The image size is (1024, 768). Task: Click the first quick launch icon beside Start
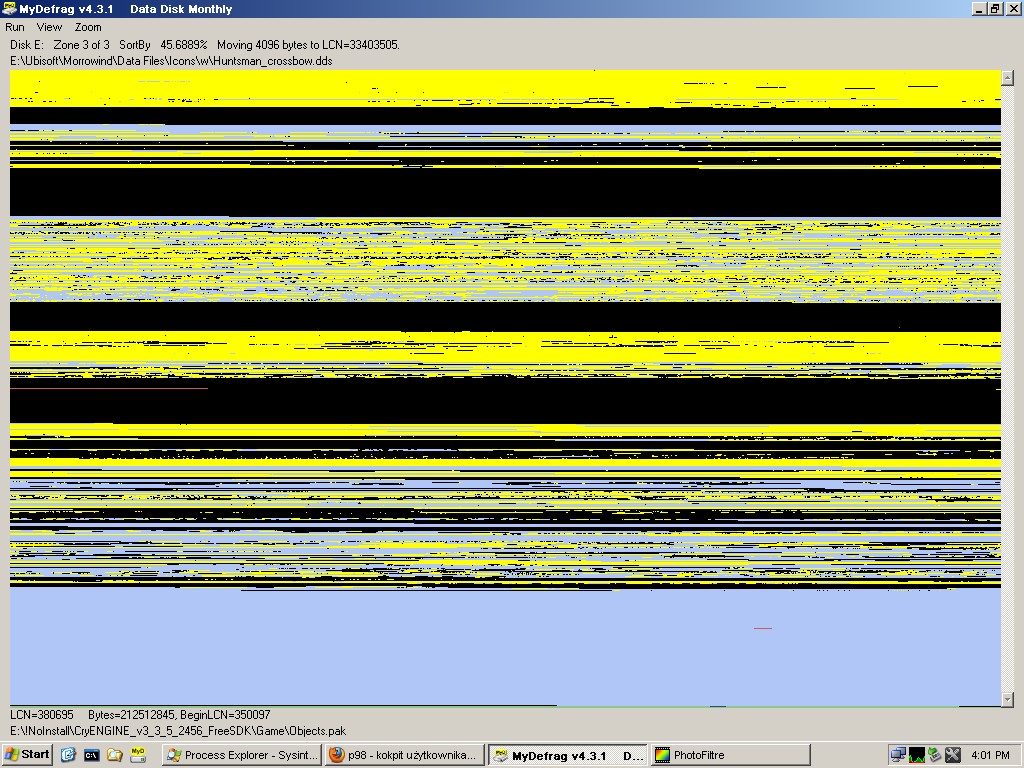click(x=68, y=755)
